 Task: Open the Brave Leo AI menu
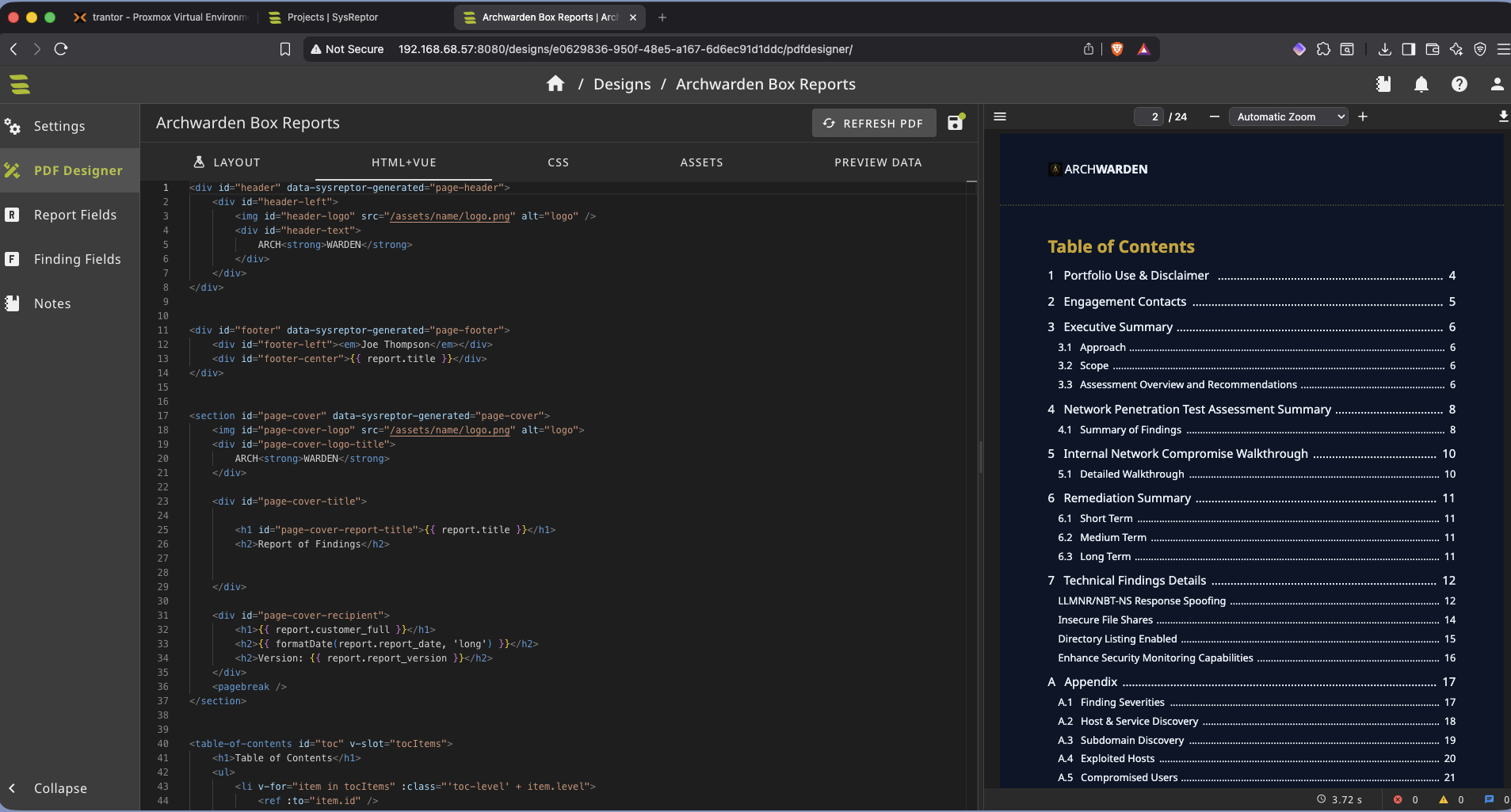1455,49
